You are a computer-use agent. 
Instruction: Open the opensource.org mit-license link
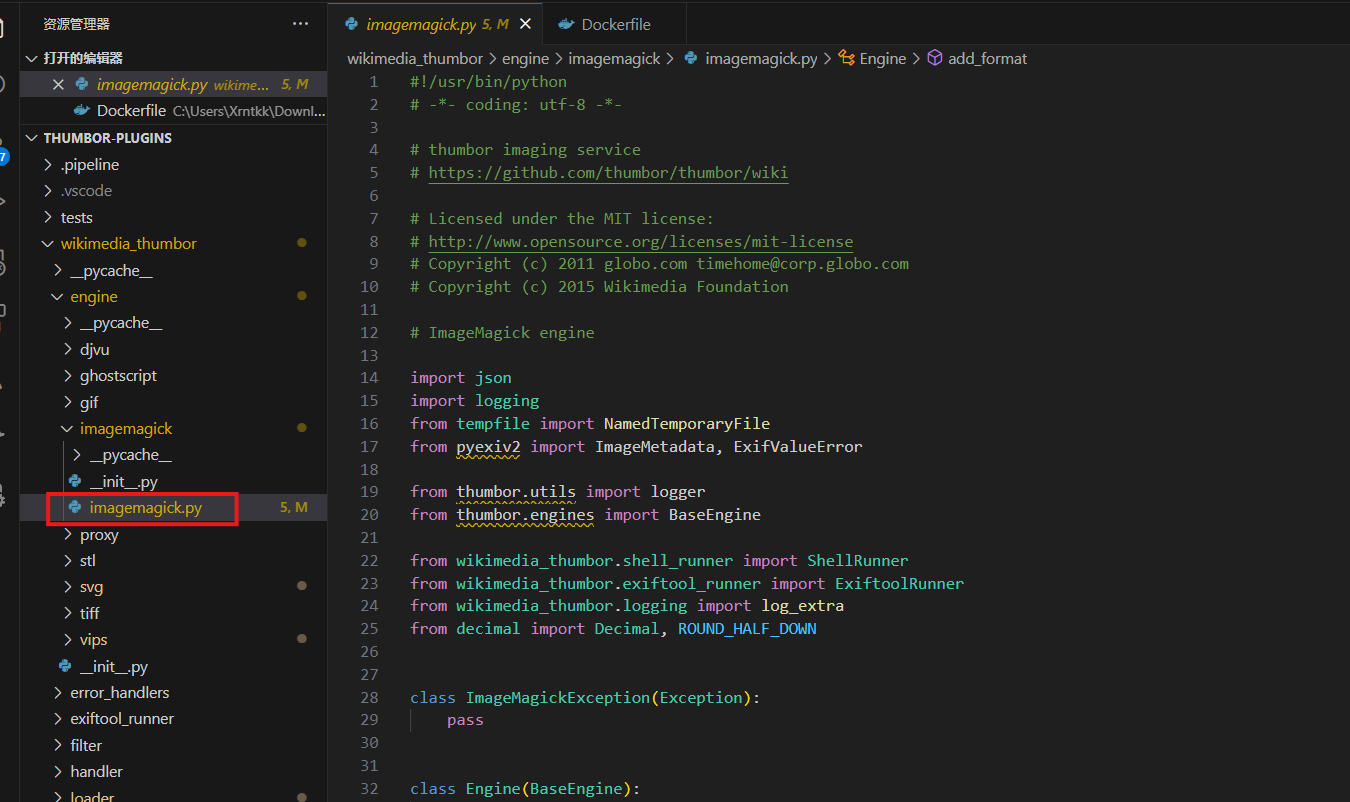(641, 241)
